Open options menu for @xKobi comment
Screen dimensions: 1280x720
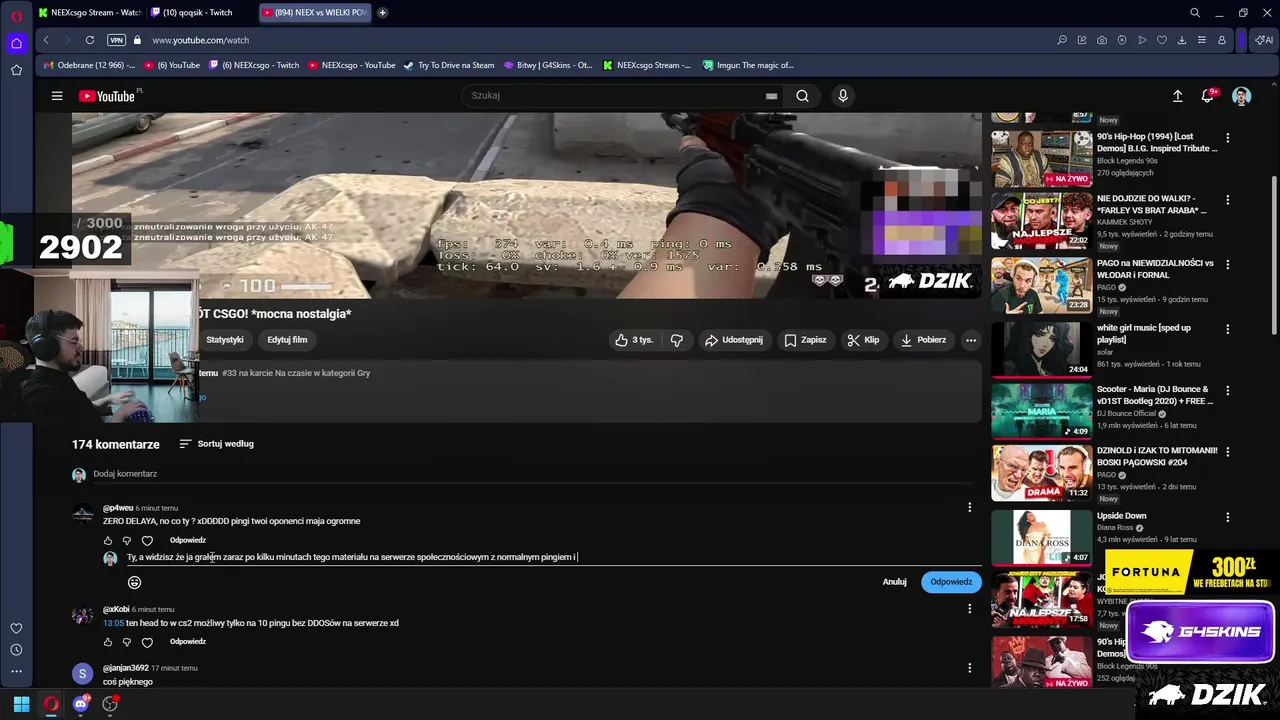tap(969, 608)
